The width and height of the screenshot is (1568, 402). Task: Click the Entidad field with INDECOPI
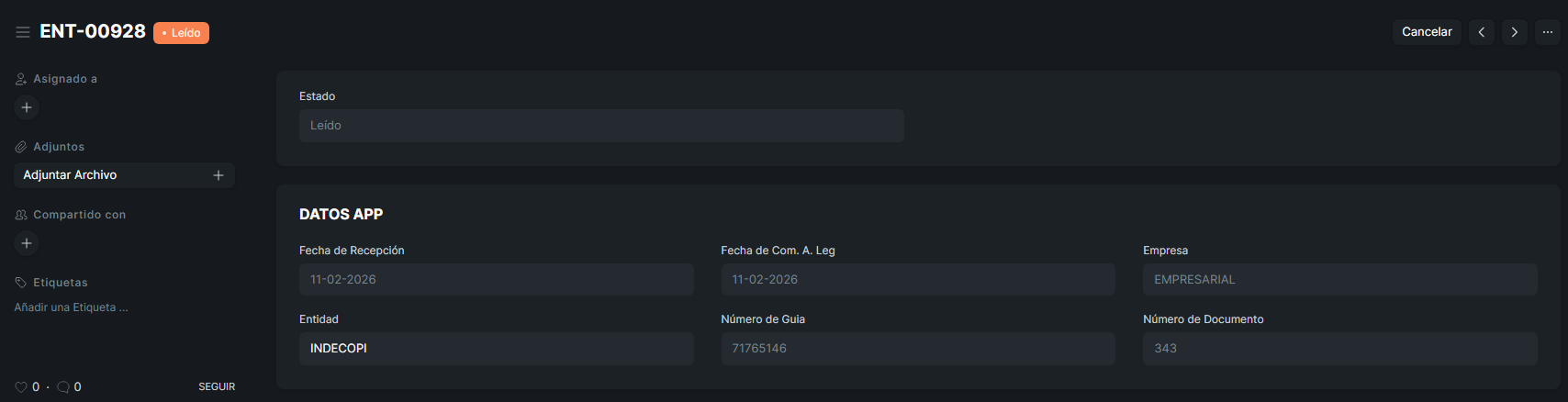[496, 349]
